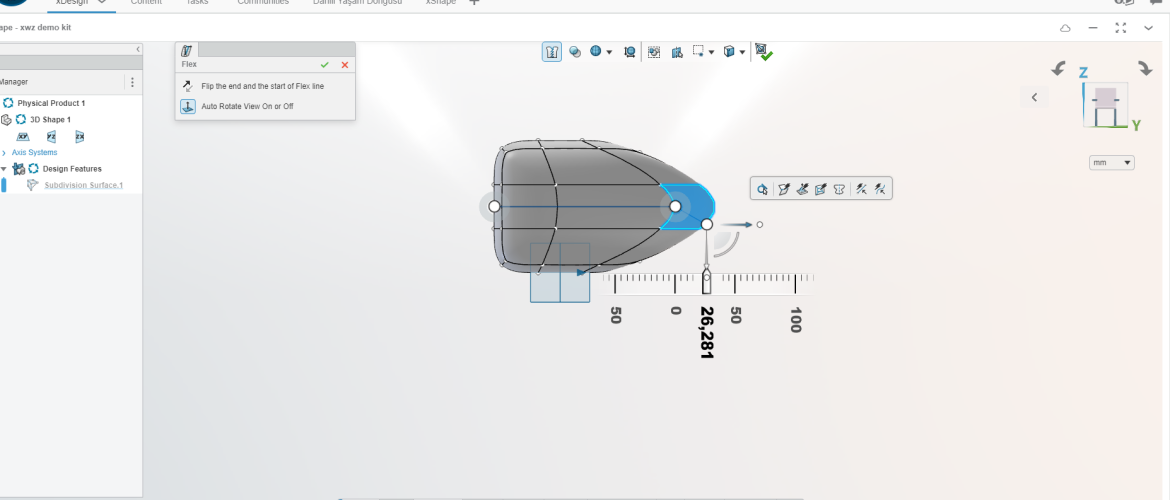Screen dimensions: 1170x500
Task: Select the ZX plane icon in the tree
Action: 79,137
